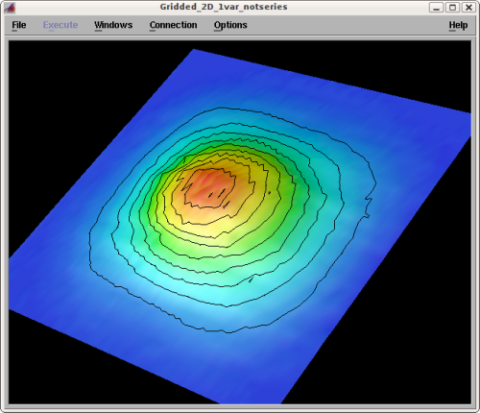Open the File menu
This screenshot has width=480, height=413.
point(19,25)
